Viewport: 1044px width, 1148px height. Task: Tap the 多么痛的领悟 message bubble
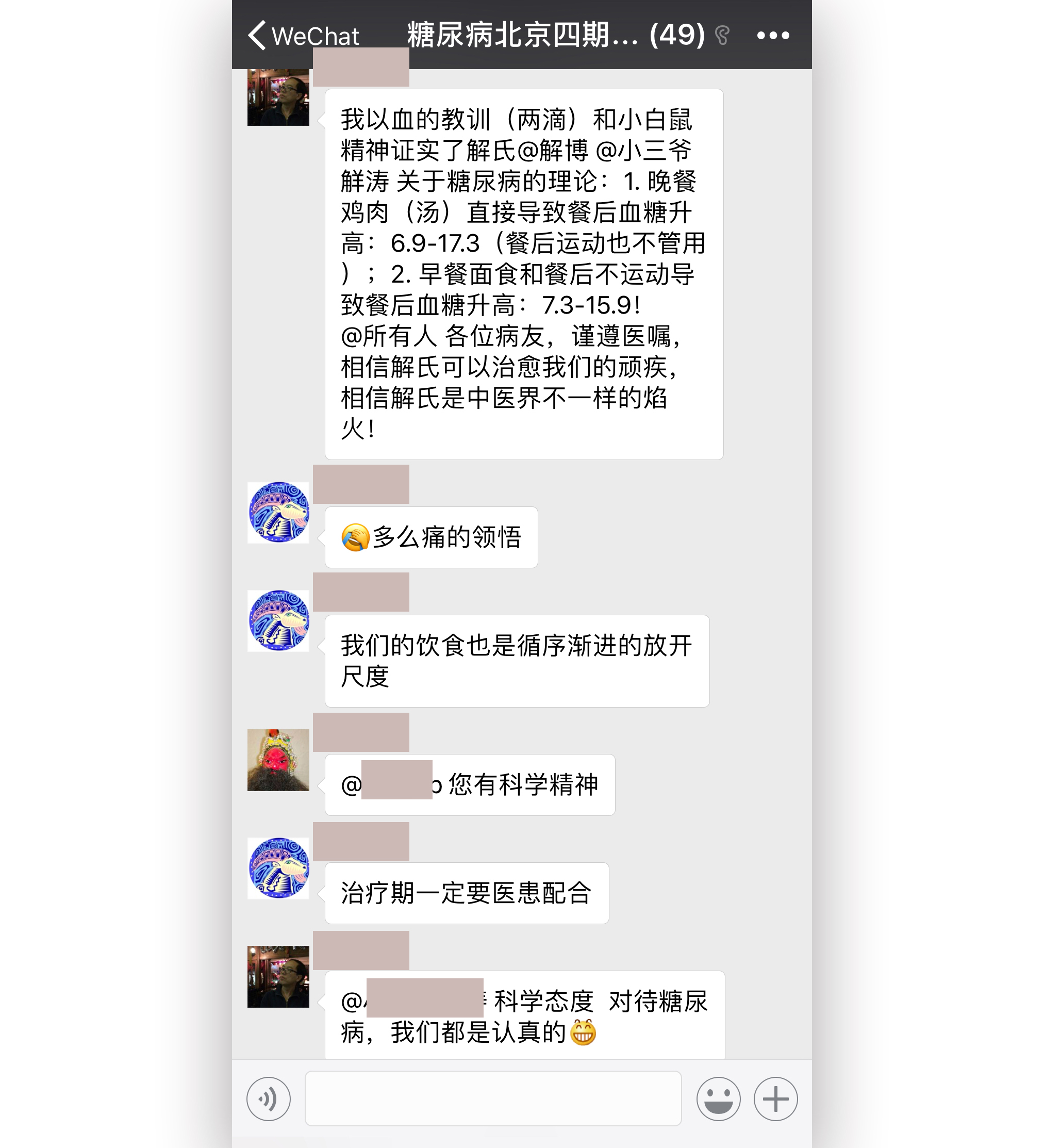pos(431,537)
